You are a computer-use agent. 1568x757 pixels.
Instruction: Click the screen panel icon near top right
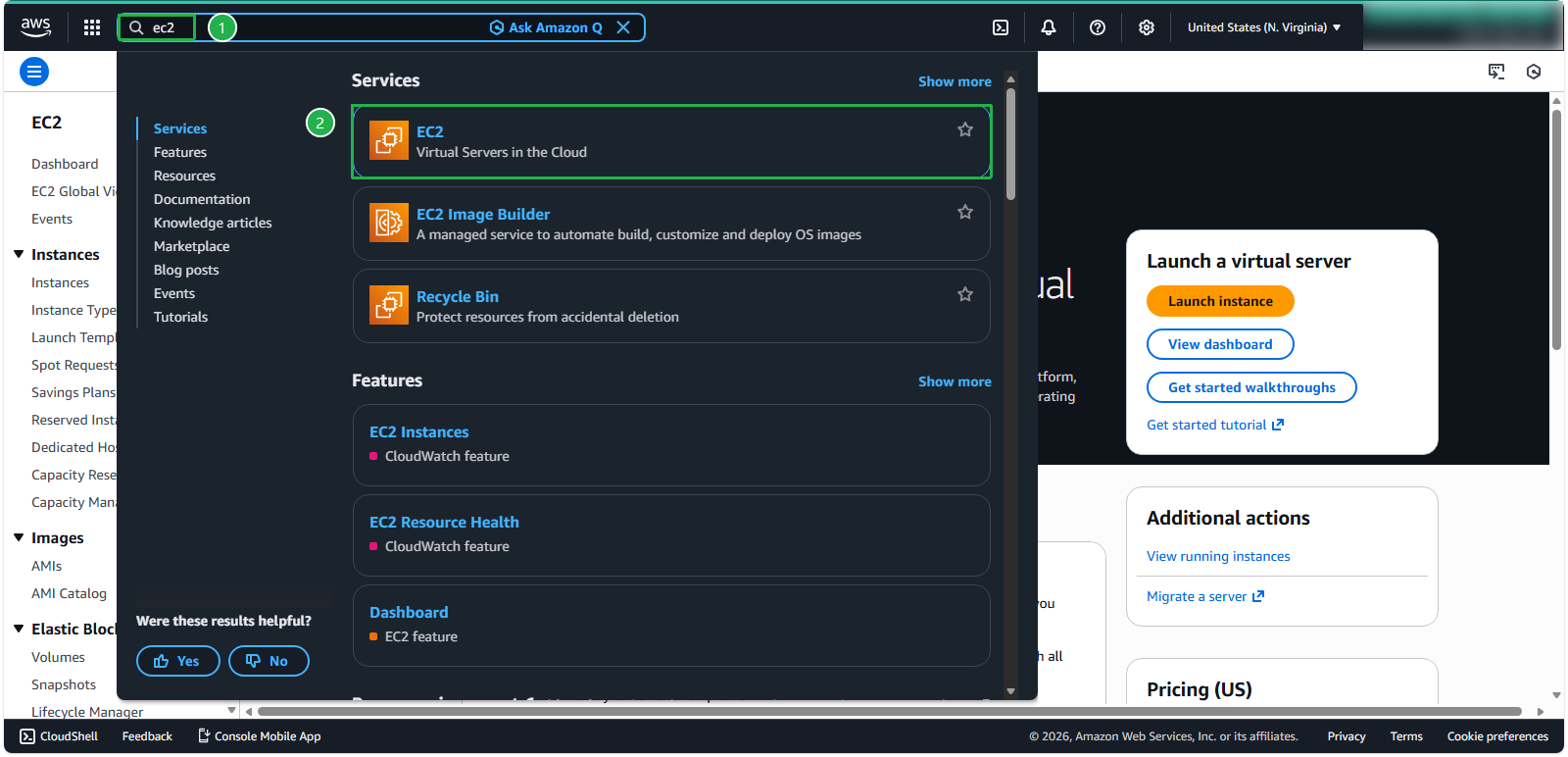(x=1496, y=72)
